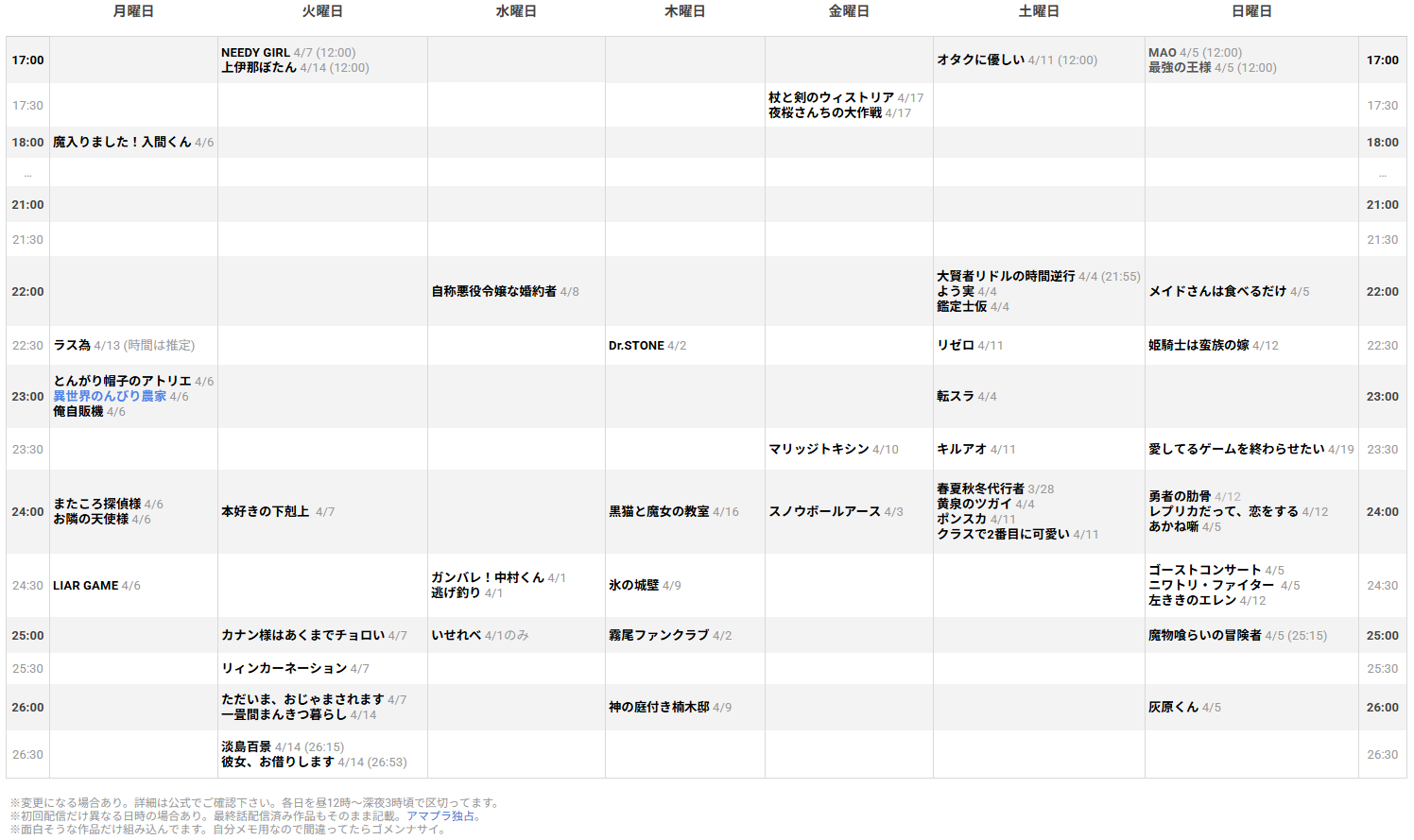Click the Dr.STONE entry on Thursday
Image resolution: width=1414 pixels, height=840 pixels.
636,346
